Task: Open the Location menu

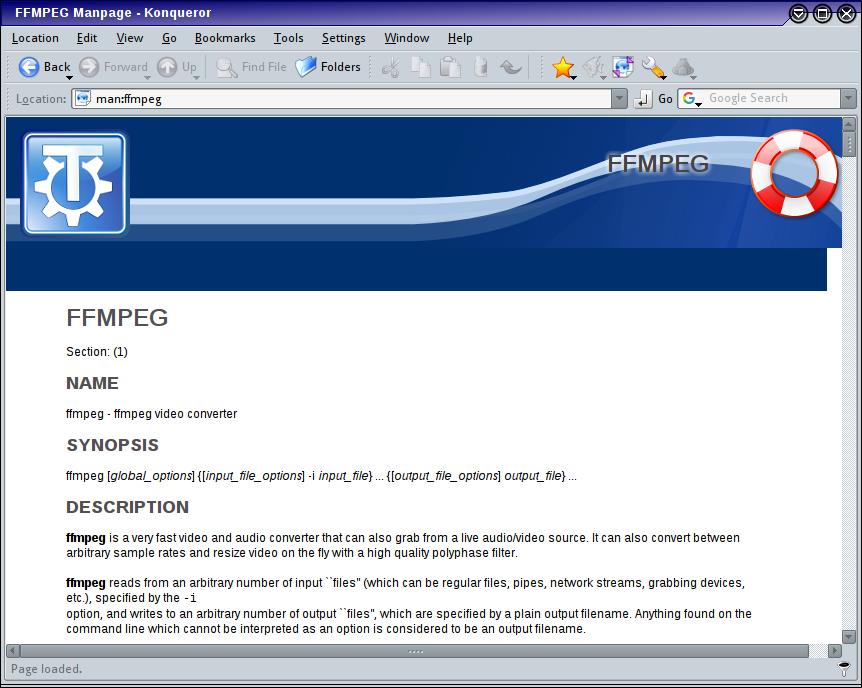Action: 35,38
